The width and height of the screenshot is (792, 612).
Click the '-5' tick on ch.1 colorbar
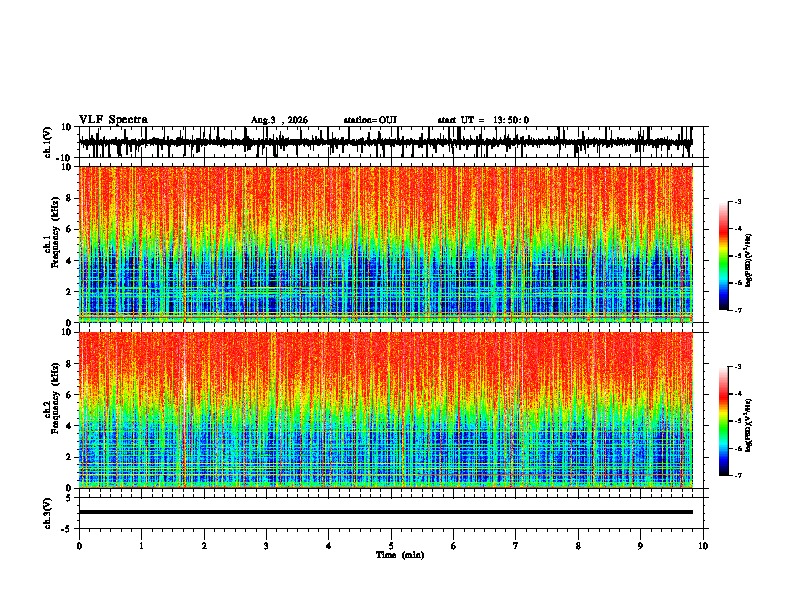pos(737,256)
